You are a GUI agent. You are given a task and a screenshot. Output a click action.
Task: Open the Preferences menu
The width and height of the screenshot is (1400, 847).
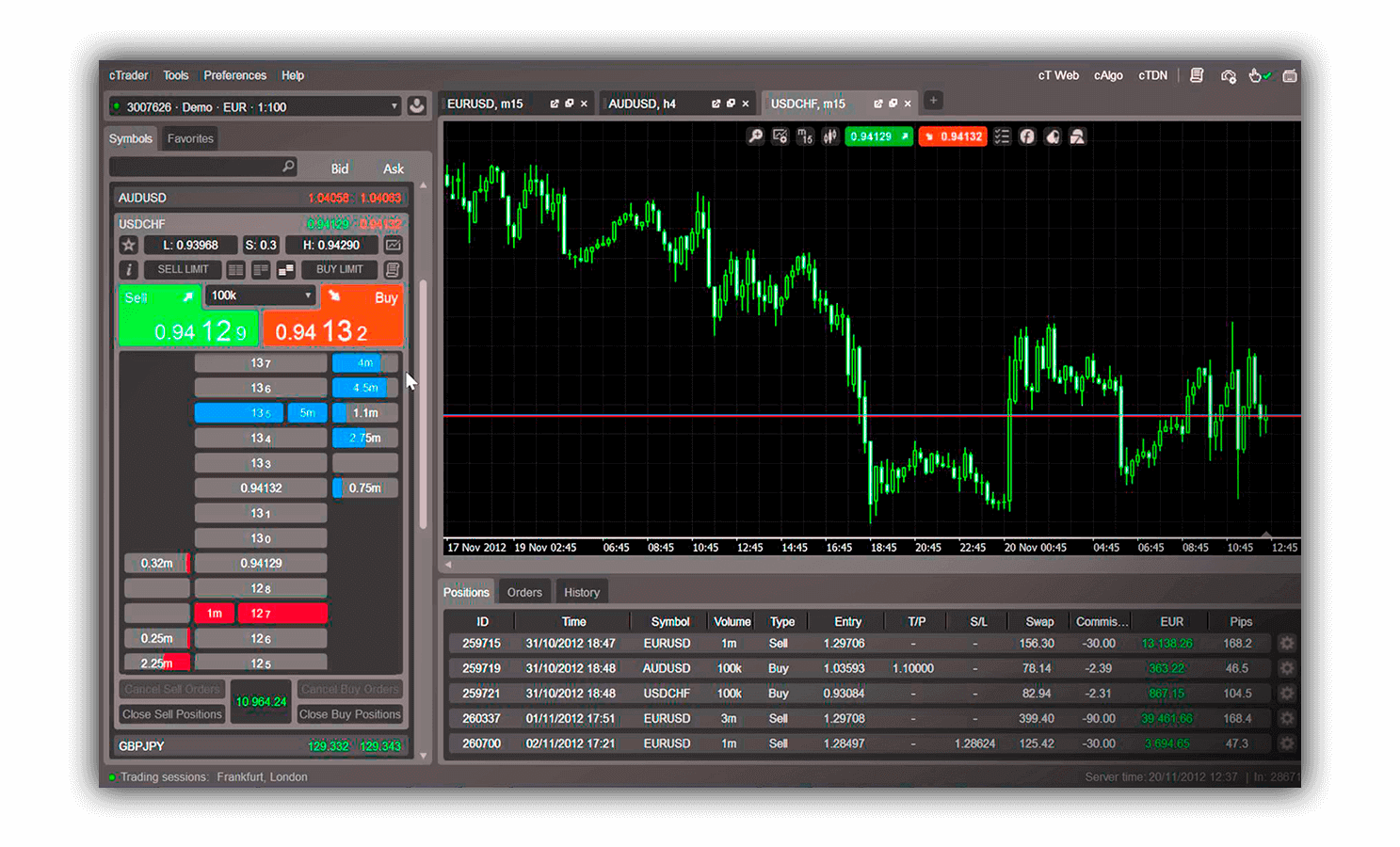[x=234, y=75]
